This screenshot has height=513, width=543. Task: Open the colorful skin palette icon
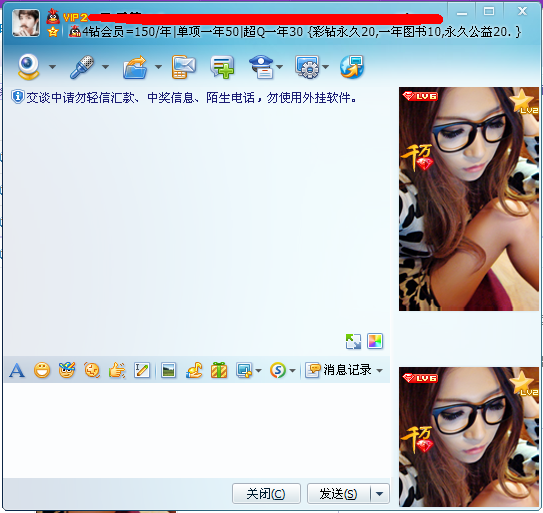375,341
